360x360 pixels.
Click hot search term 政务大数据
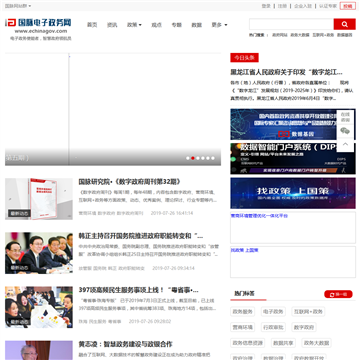[300, 35]
